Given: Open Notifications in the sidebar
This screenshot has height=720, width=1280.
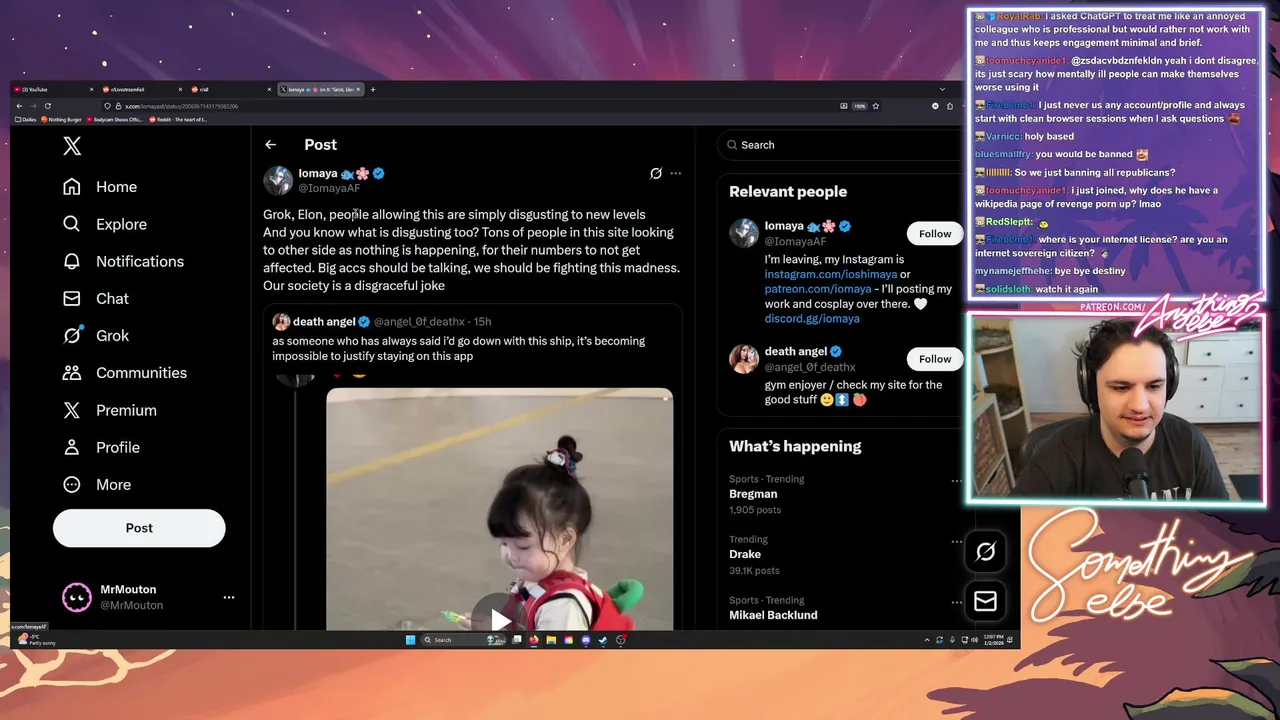Looking at the screenshot, I should [123, 261].
